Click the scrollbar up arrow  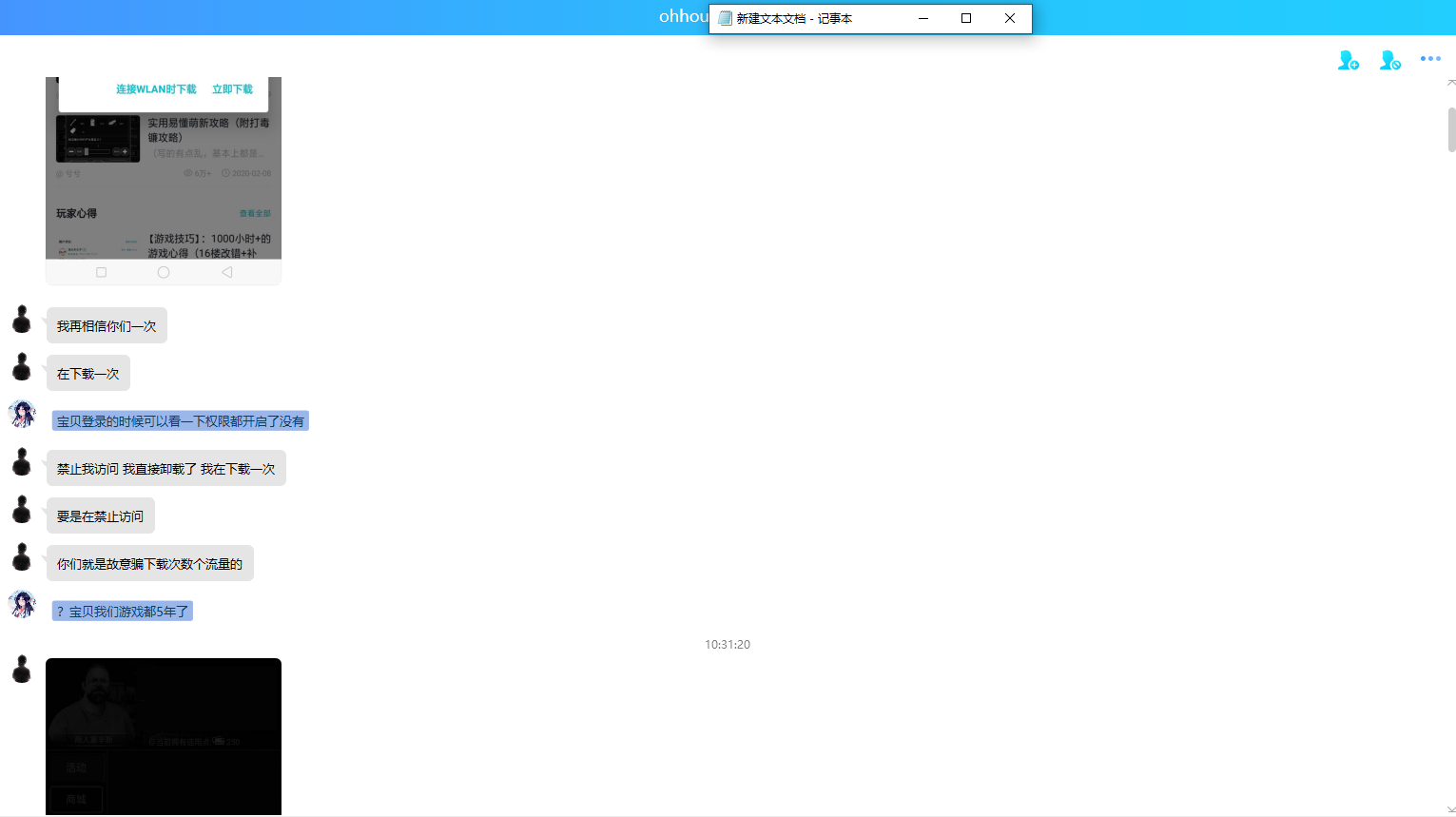(1451, 83)
